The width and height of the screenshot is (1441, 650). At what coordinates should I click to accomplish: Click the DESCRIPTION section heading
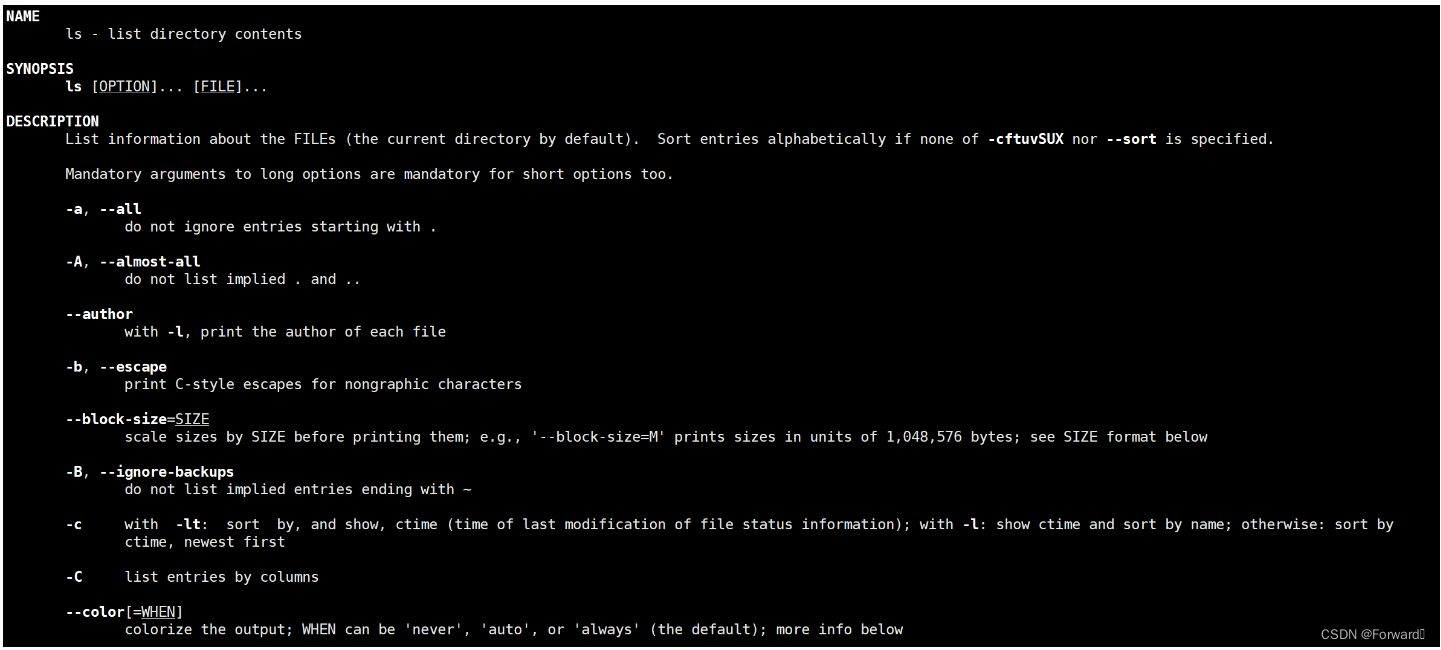coord(52,121)
